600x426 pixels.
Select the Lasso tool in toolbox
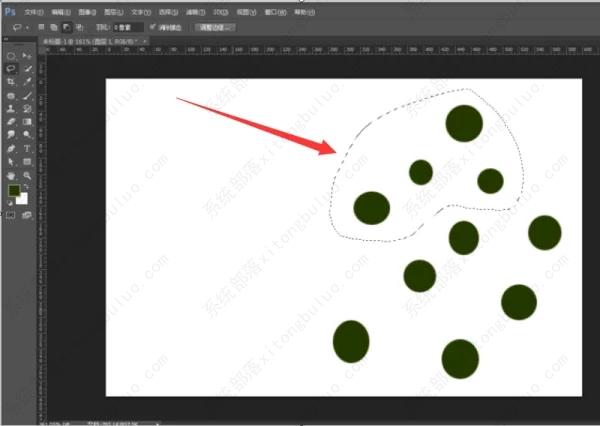(x=11, y=69)
